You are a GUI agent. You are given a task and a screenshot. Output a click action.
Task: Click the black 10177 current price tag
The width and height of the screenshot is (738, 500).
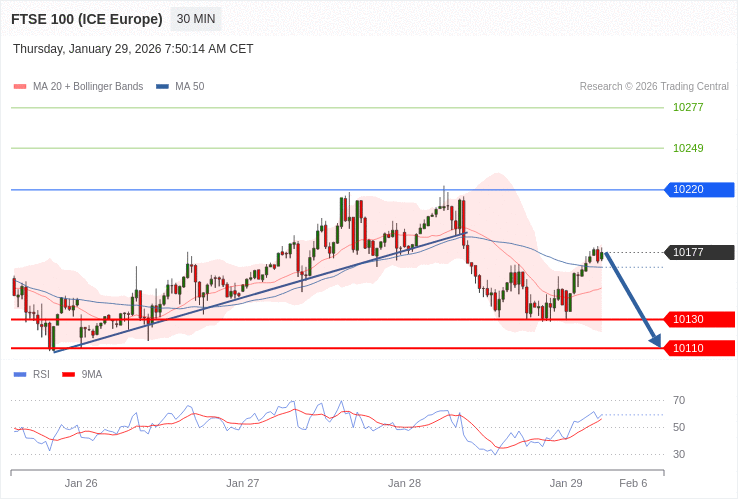click(699, 252)
